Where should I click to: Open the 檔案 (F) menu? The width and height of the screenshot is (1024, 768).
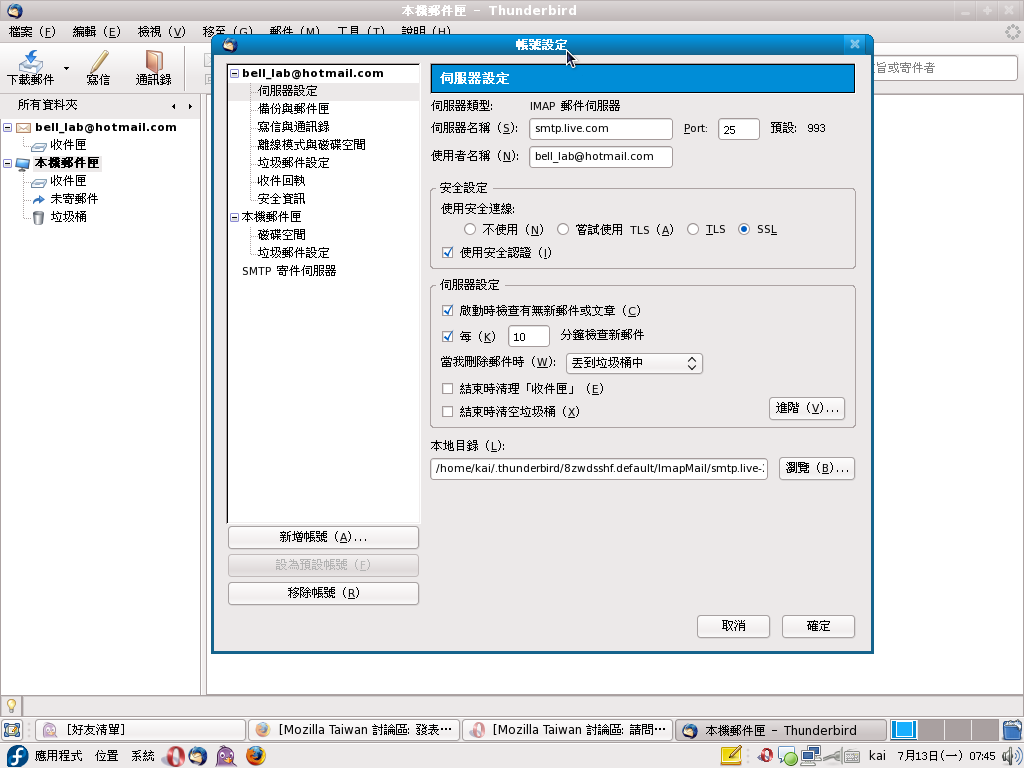[x=32, y=31]
